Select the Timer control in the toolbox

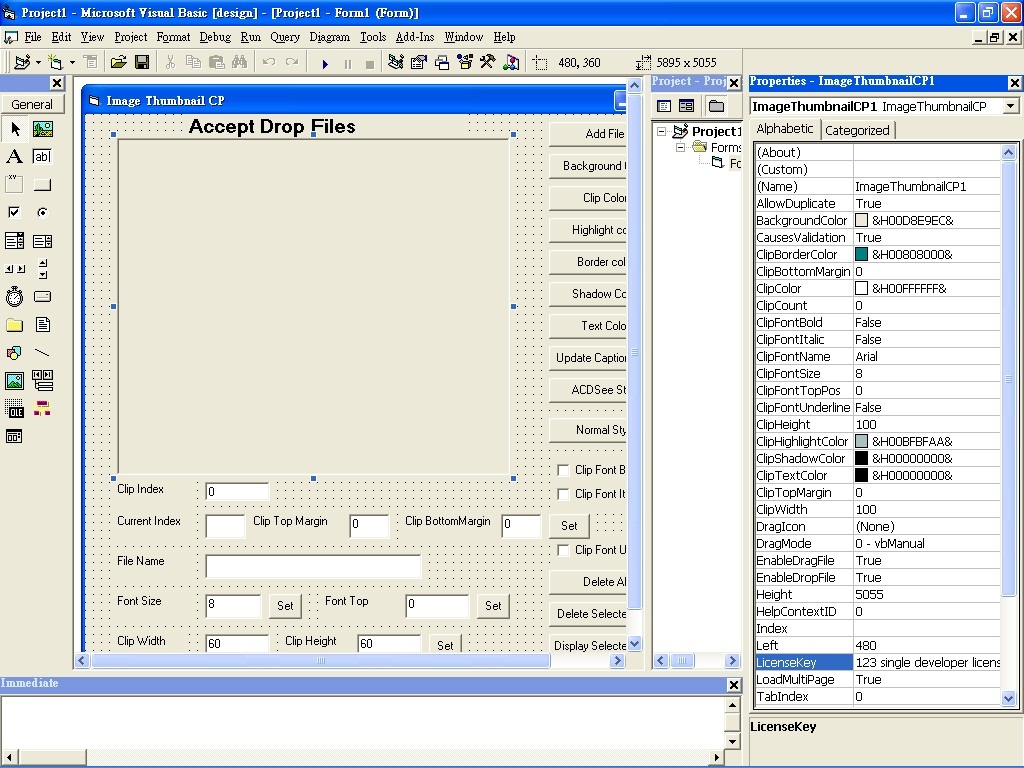(14, 297)
